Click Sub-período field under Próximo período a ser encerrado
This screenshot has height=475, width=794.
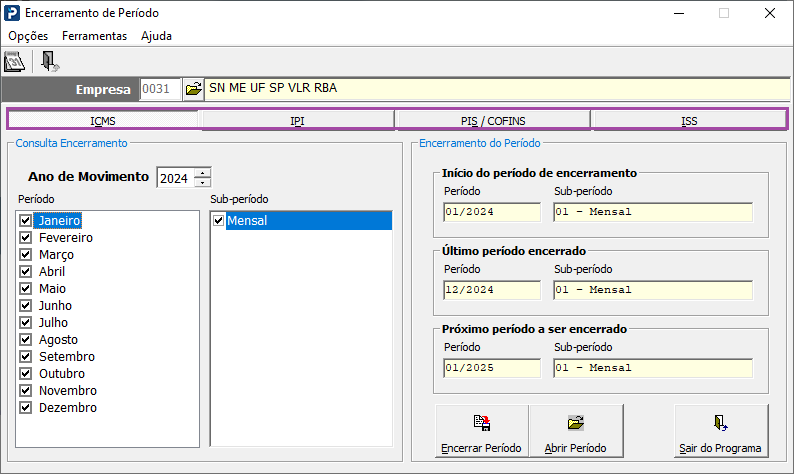click(653, 368)
